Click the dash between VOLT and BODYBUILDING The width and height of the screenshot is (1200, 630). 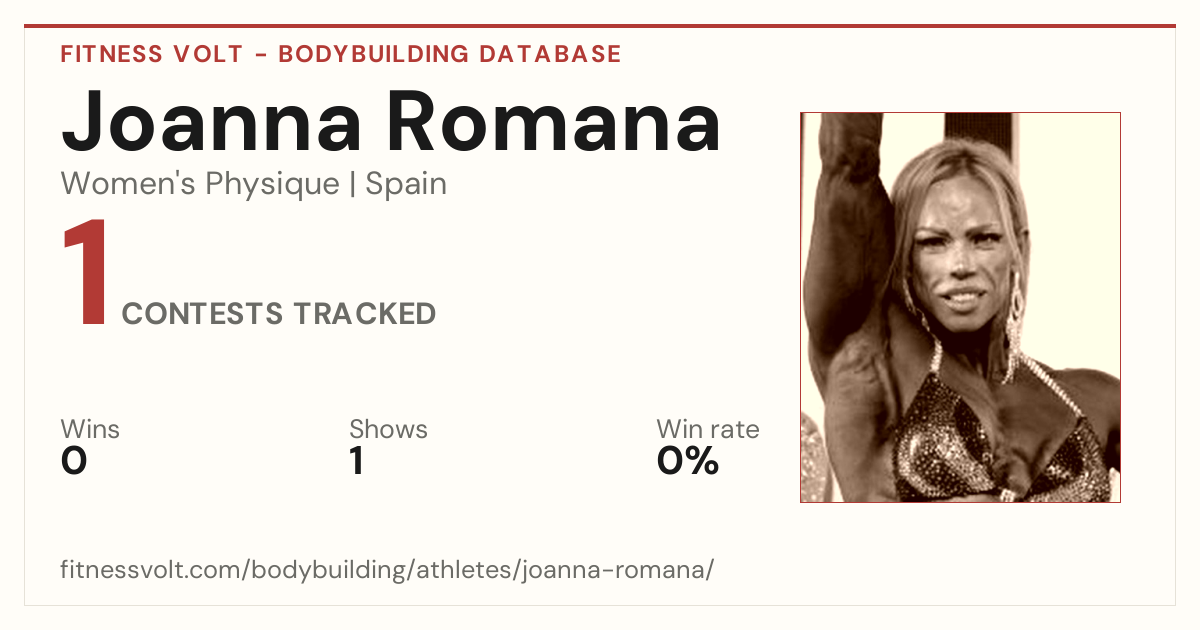click(260, 54)
